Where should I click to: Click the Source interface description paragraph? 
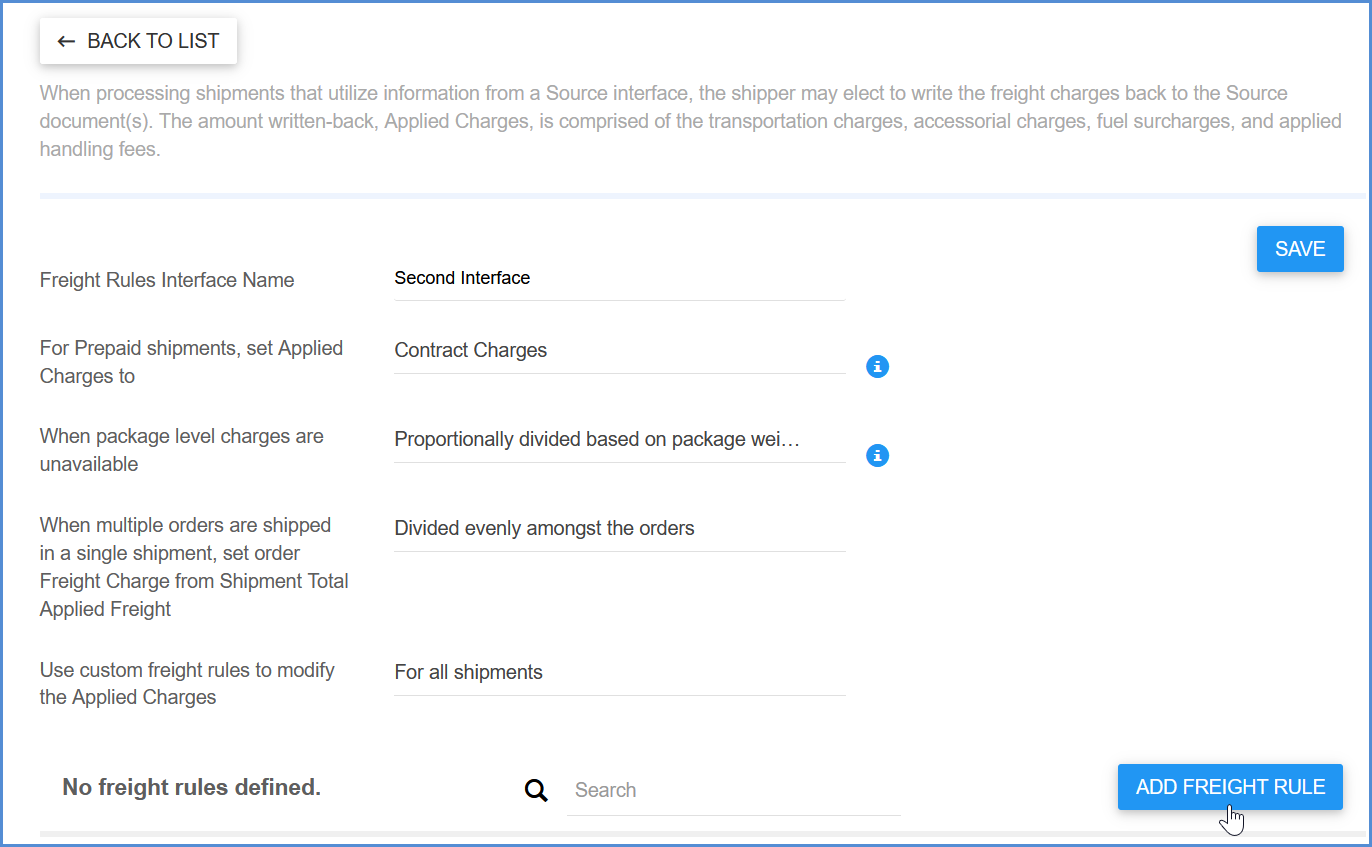pyautogui.click(x=690, y=121)
